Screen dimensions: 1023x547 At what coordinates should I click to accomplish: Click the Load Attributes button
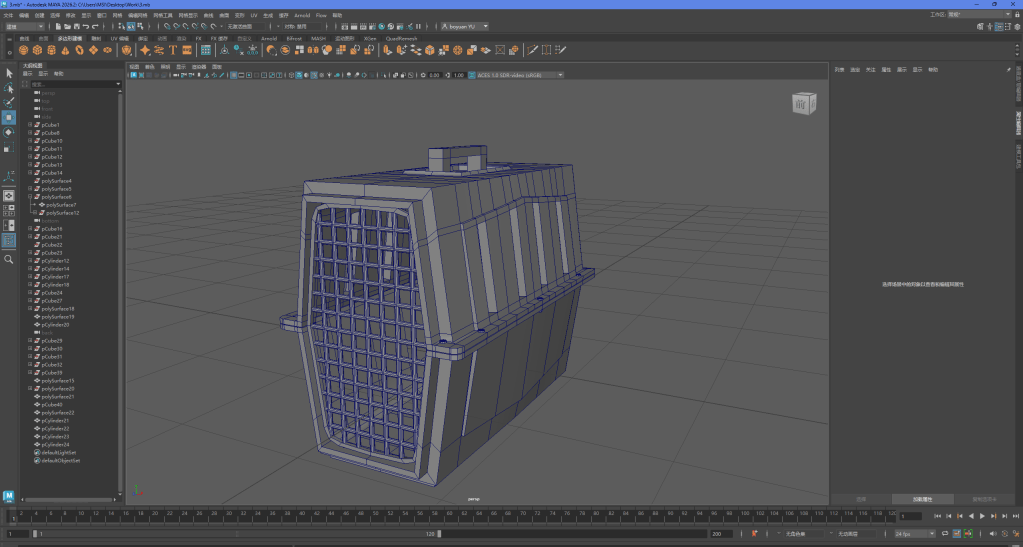(924, 498)
